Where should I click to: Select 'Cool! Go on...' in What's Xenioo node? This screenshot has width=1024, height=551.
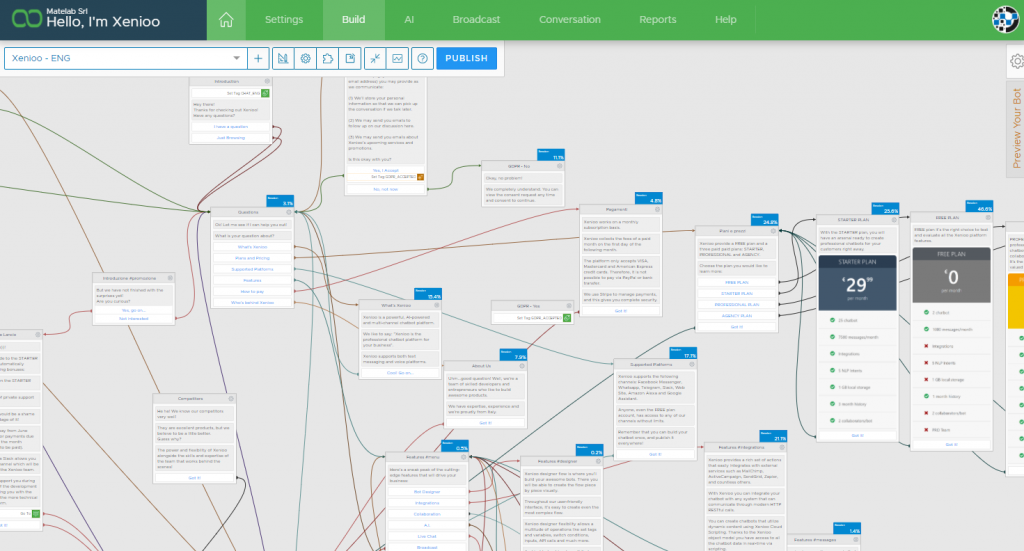click(400, 373)
